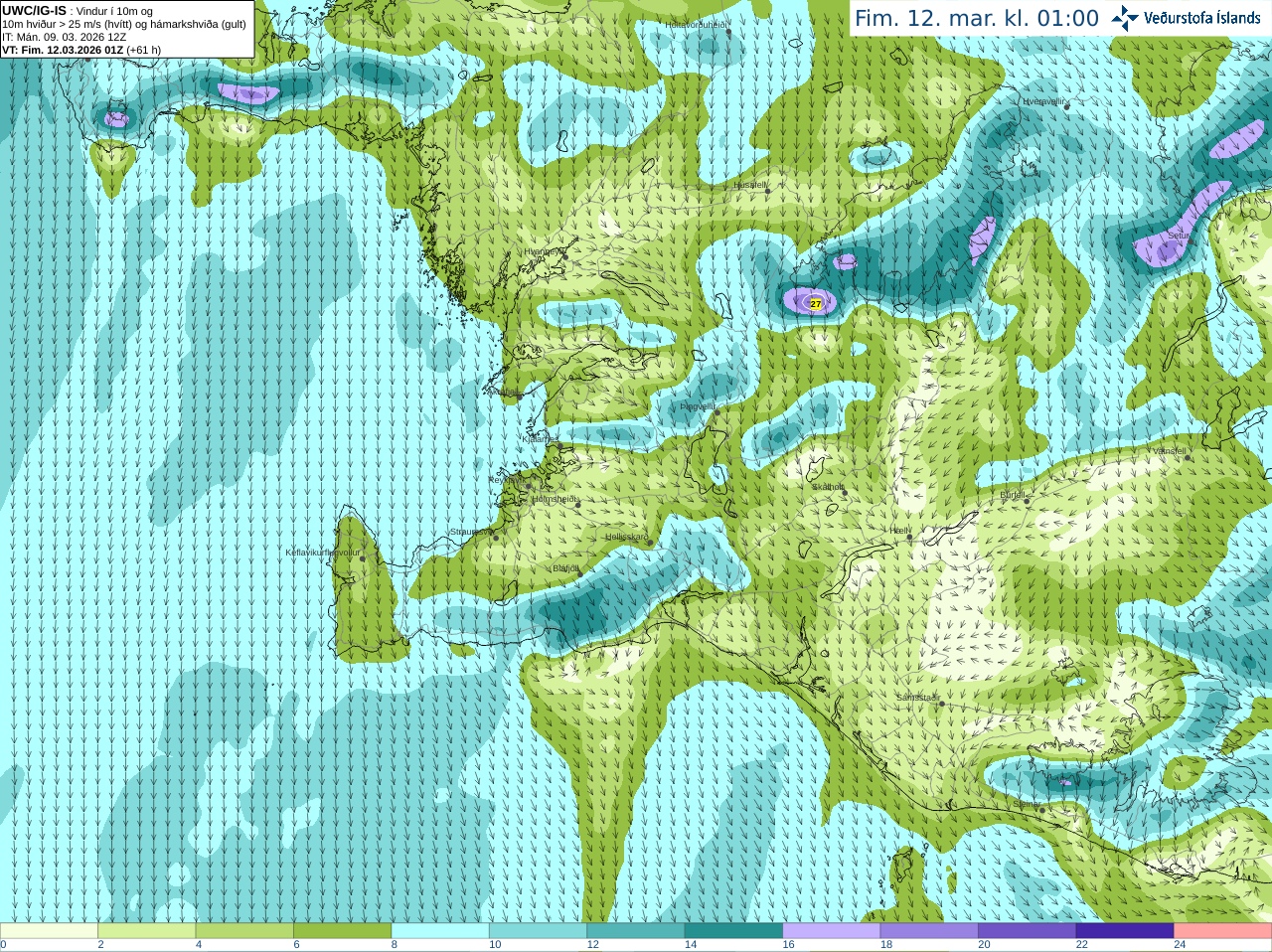The image size is (1272, 952).
Task: Click the '10m hviður > 25 m/s' description line
Action: [124, 24]
